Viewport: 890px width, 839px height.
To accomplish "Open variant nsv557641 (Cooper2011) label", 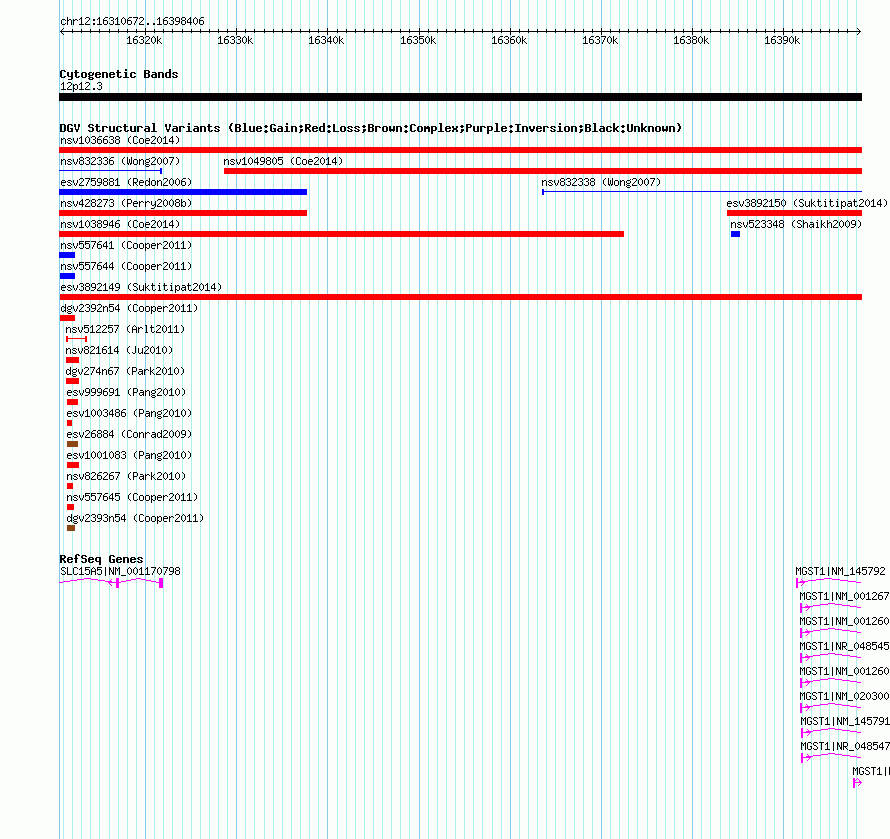I will coord(126,245).
